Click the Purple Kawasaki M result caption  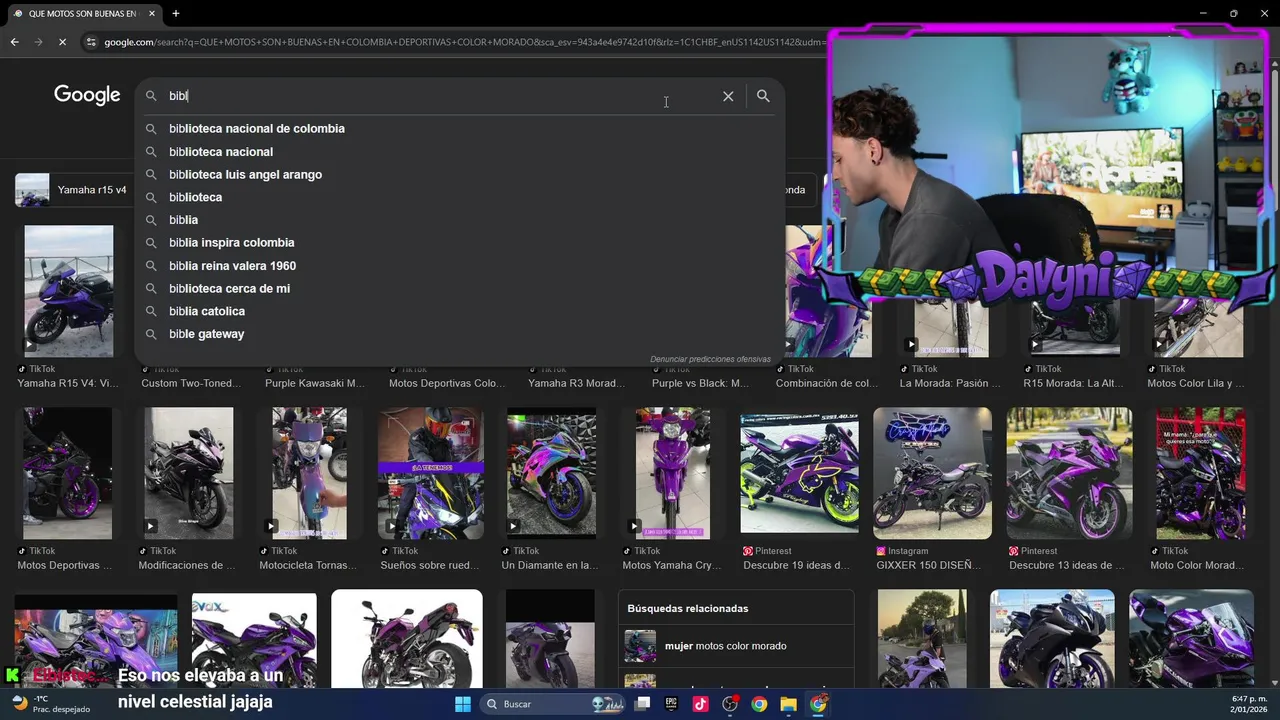pos(315,383)
